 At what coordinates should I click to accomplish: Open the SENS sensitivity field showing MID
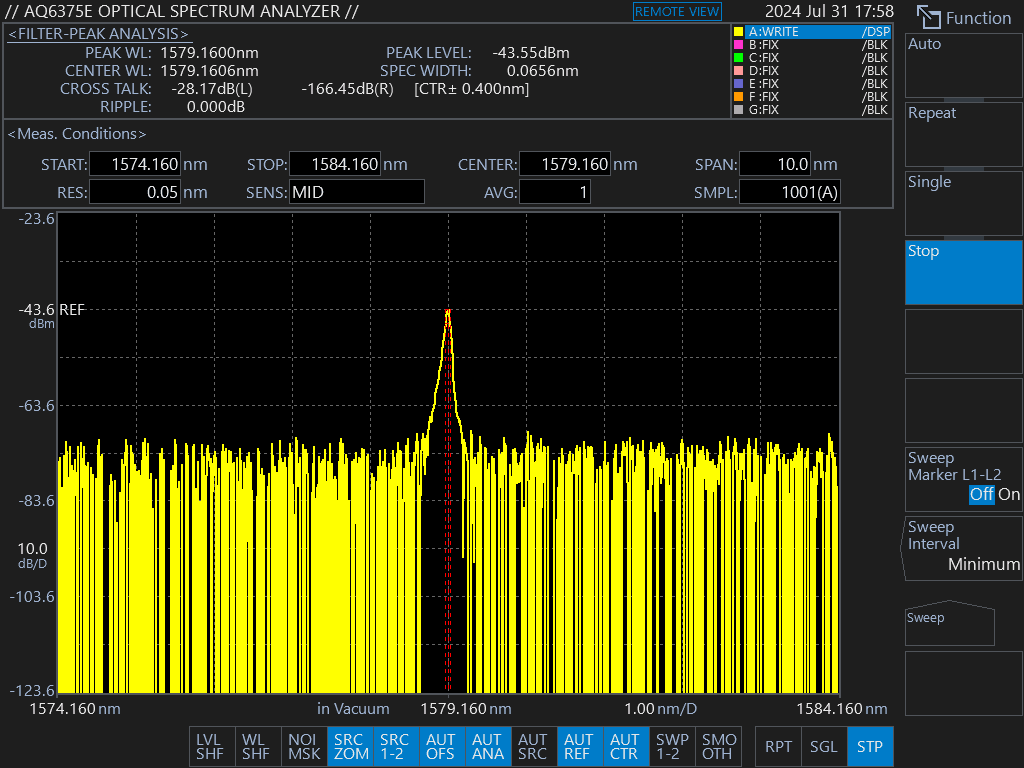[x=356, y=192]
